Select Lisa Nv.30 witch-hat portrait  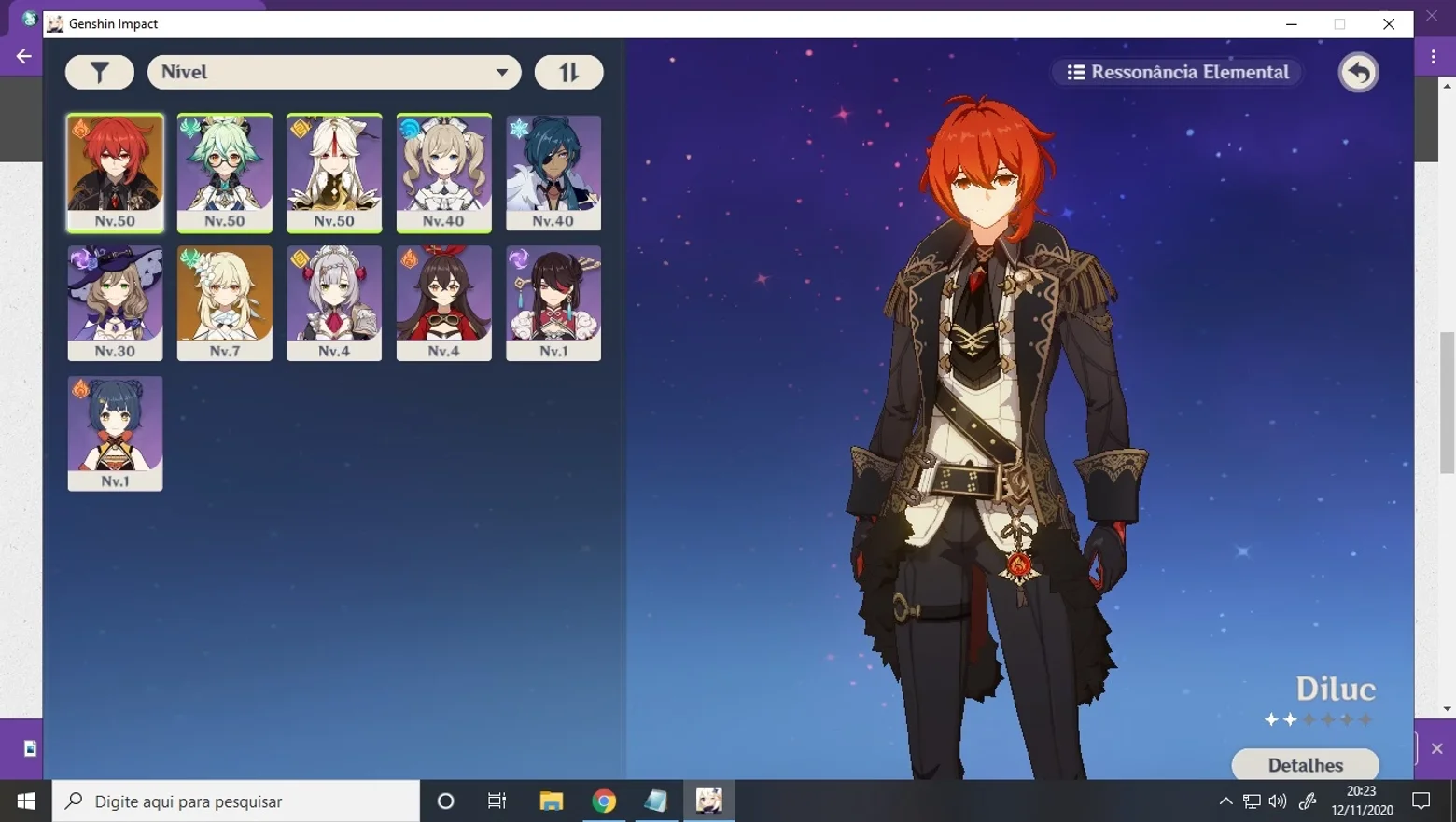point(115,303)
